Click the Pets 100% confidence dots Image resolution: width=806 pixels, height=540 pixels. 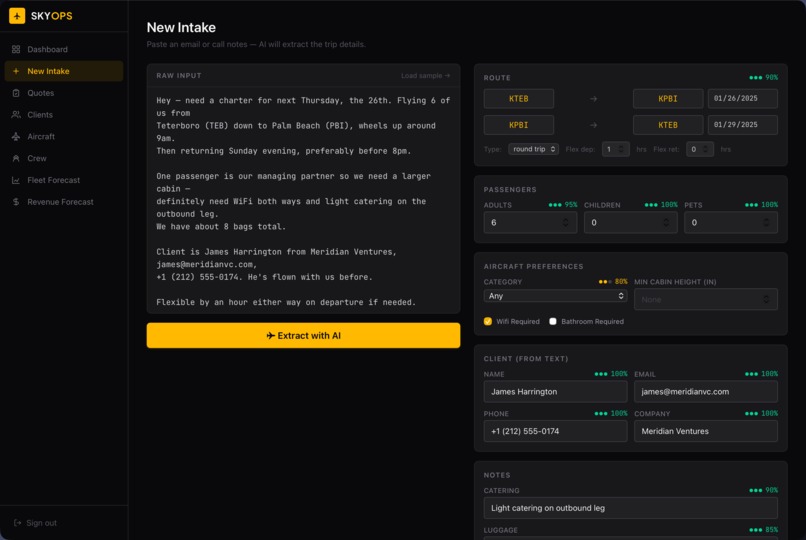(752, 204)
